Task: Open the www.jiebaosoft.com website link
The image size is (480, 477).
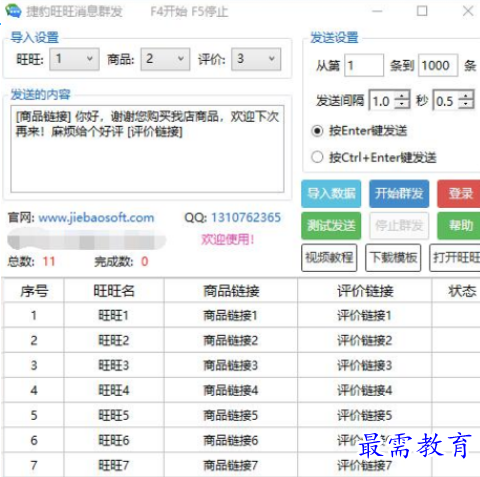Action: [x=96, y=218]
